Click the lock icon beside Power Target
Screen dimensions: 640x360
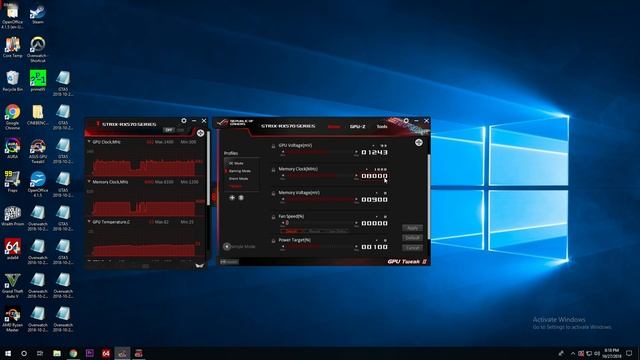pyautogui.click(x=273, y=241)
